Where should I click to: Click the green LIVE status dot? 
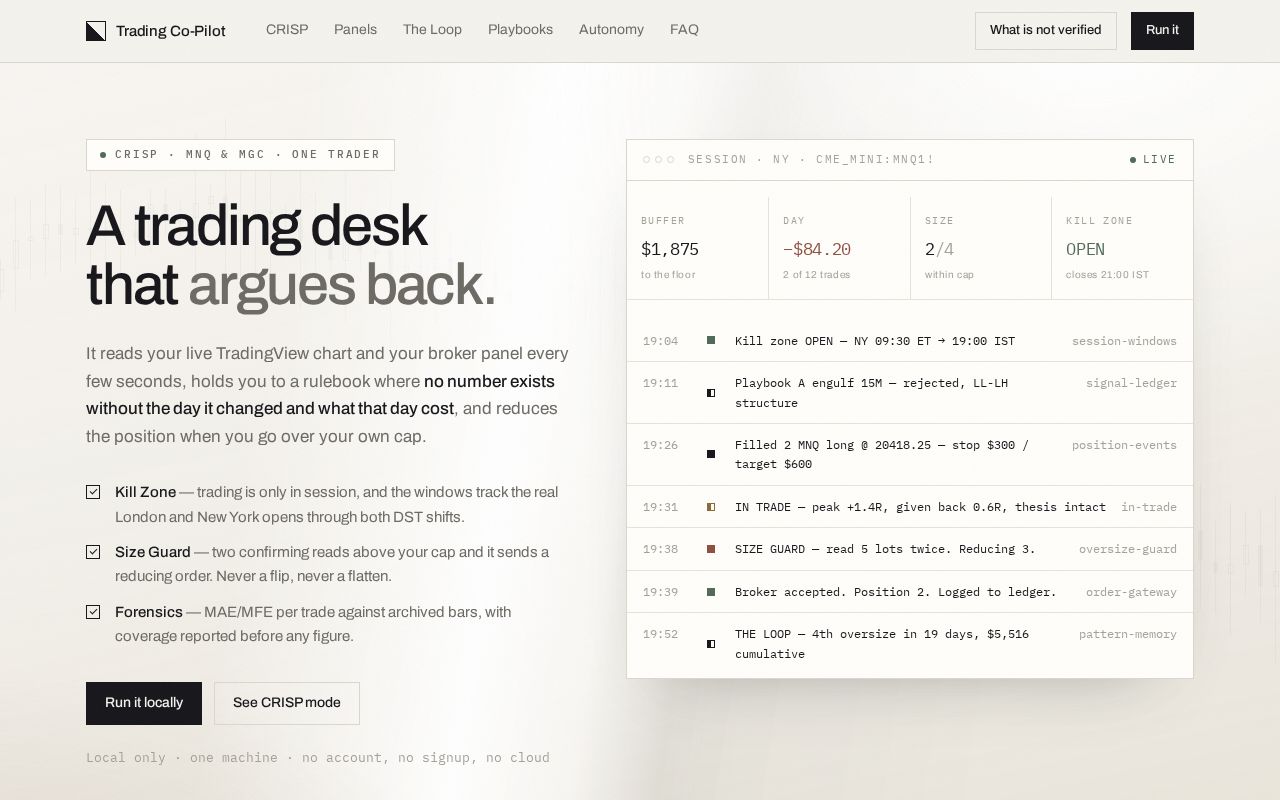(1133, 160)
